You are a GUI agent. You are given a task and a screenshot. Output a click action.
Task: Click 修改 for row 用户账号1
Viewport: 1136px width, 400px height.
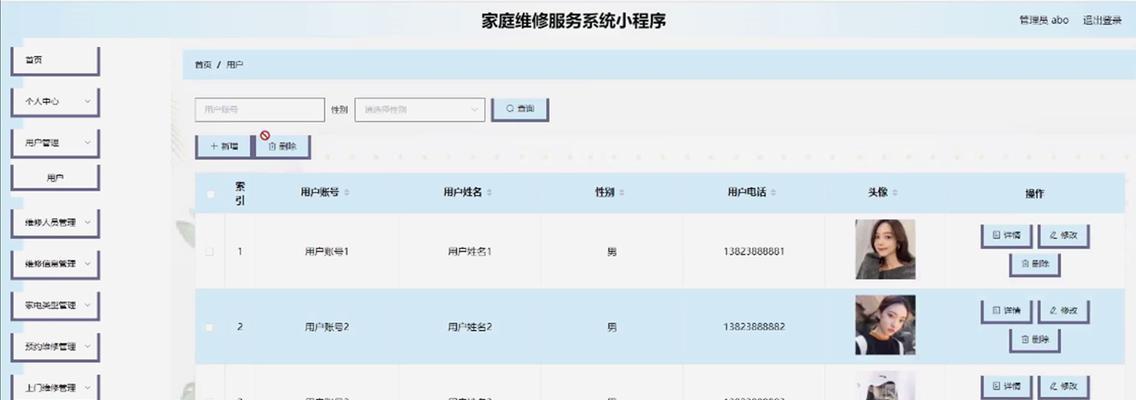pyautogui.click(x=1064, y=236)
